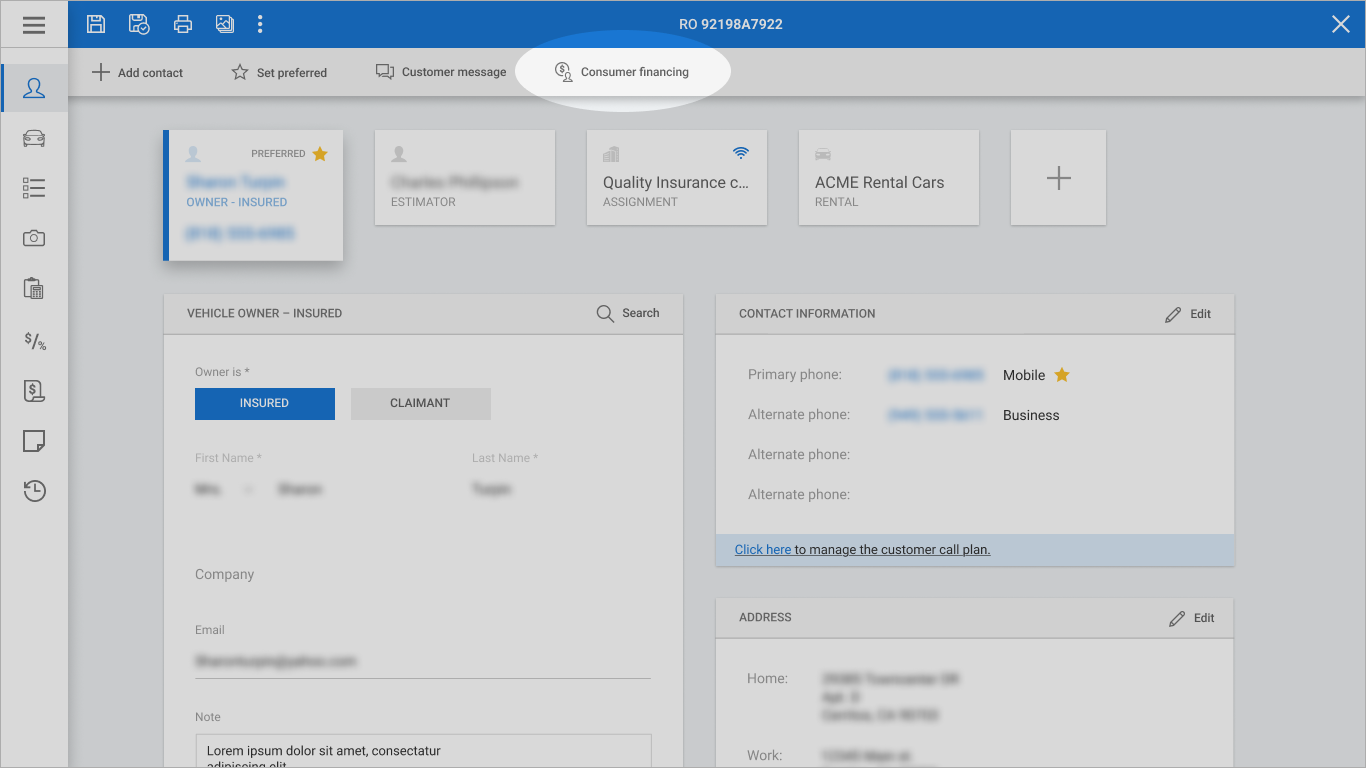Click the gold star on the preferred card
Image resolution: width=1366 pixels, height=768 pixels.
(320, 154)
